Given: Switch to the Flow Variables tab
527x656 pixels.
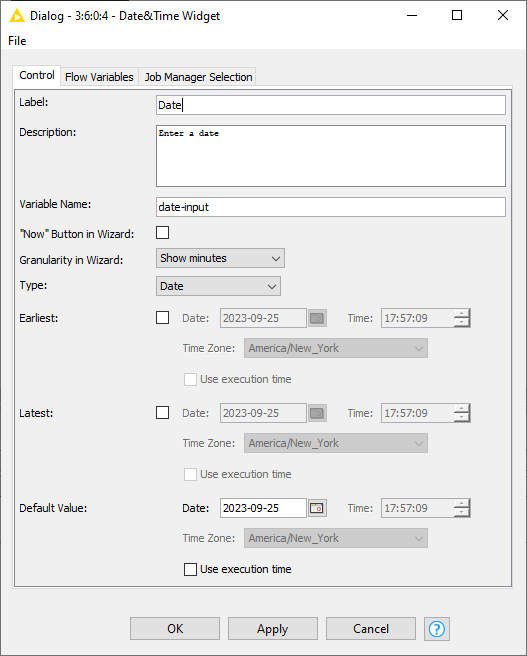Looking at the screenshot, I should pyautogui.click(x=99, y=77).
